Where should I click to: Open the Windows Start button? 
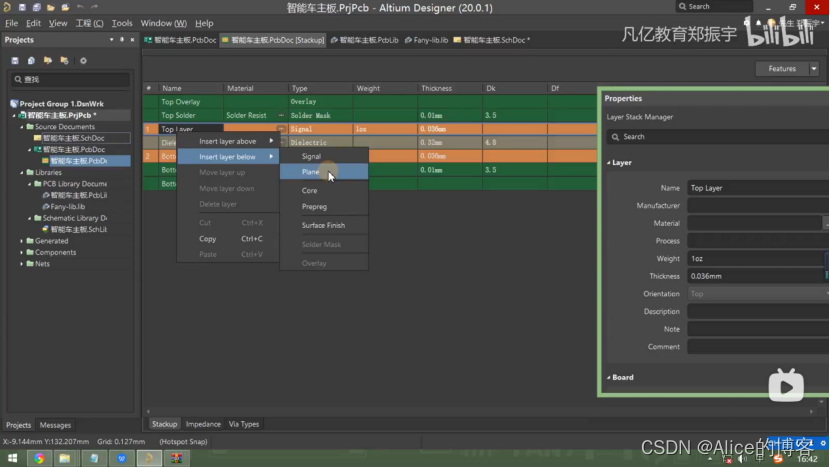tap(12, 458)
